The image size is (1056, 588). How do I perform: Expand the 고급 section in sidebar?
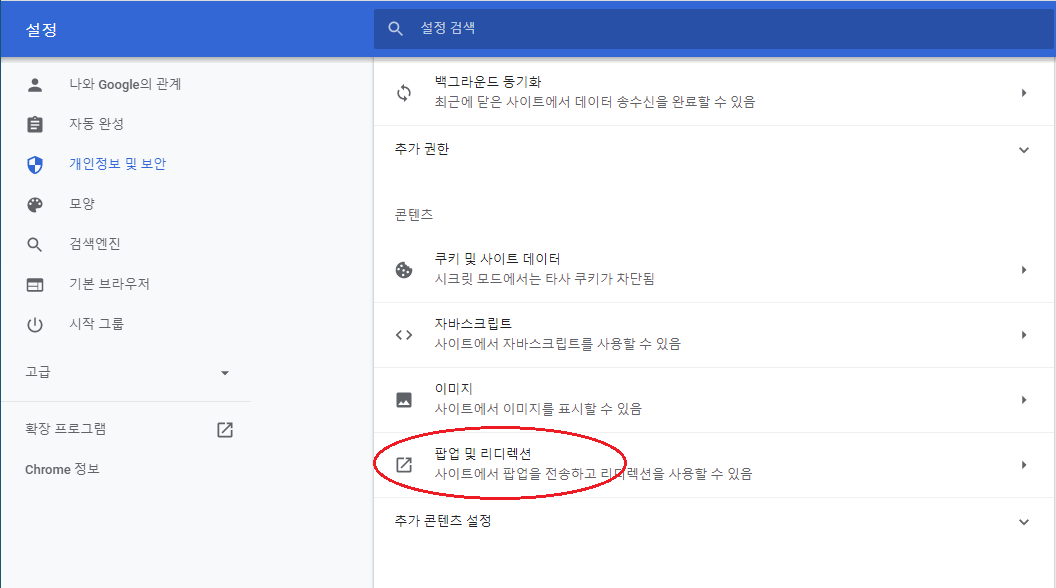224,373
